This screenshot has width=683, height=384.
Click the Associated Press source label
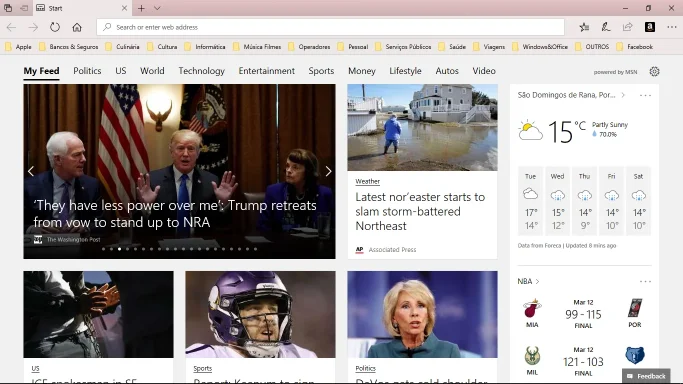pos(392,249)
